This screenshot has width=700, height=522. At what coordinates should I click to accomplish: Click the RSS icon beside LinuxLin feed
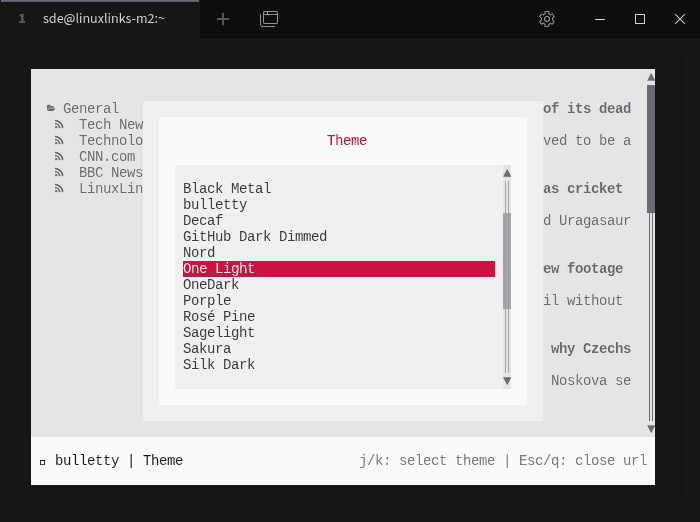point(59,188)
